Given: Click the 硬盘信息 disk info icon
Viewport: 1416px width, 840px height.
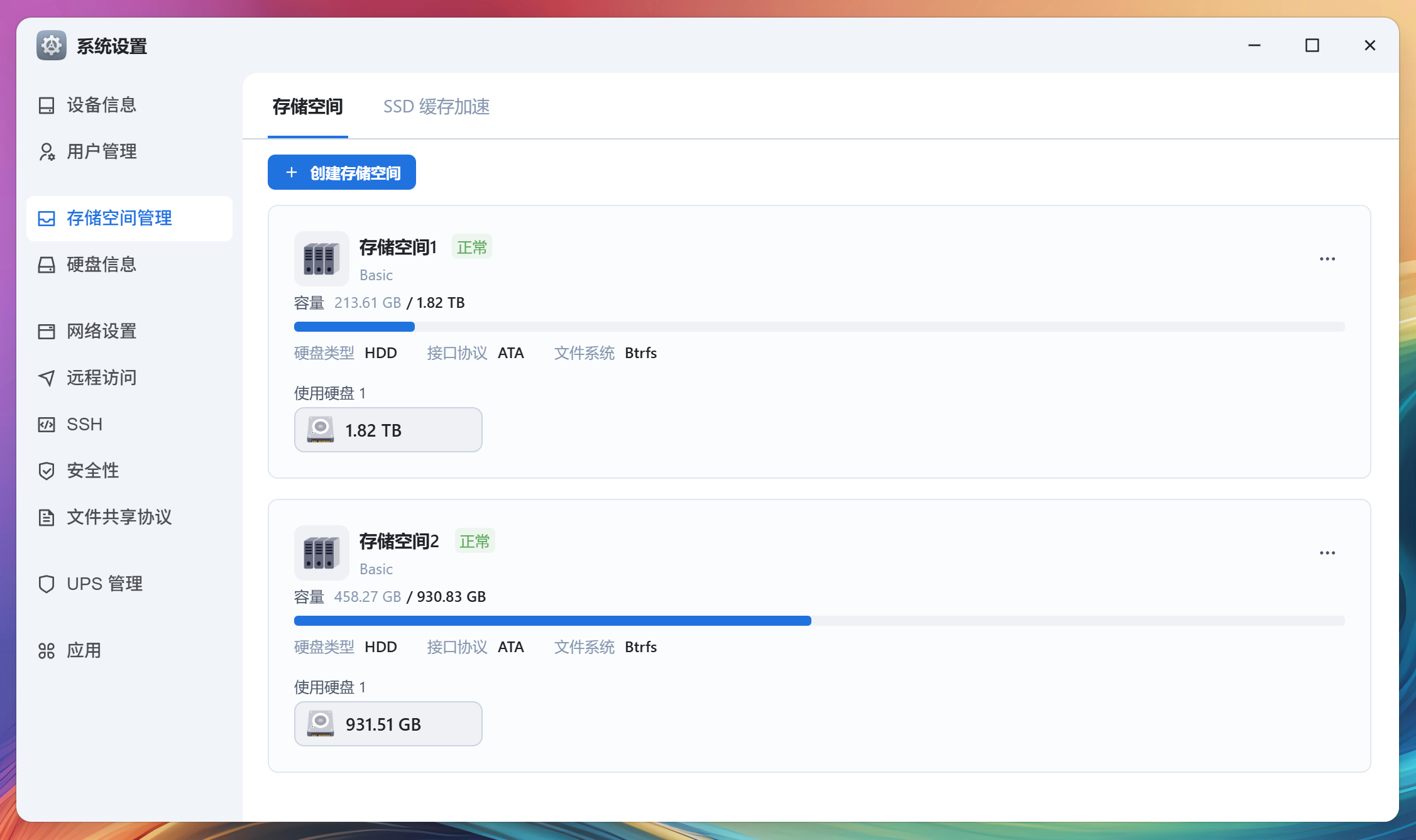Looking at the screenshot, I should pyautogui.click(x=47, y=265).
